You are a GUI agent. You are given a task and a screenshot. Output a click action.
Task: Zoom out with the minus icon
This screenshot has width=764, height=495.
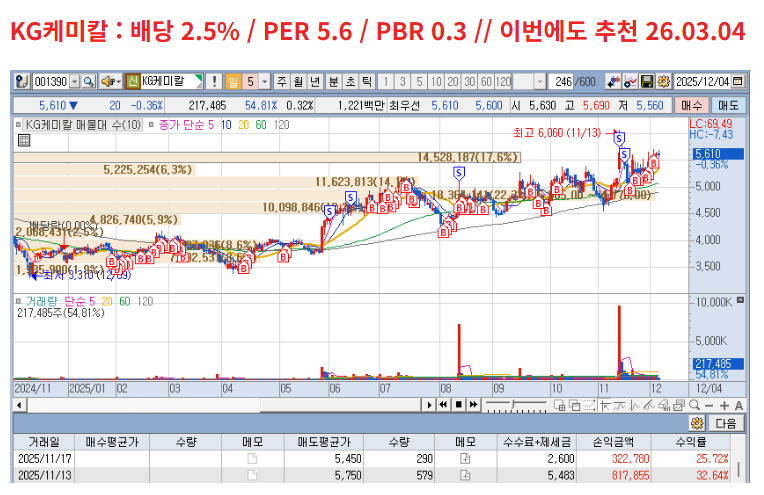(x=709, y=405)
